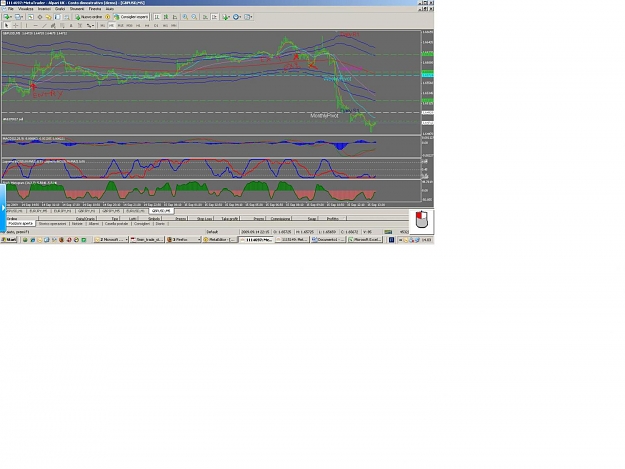The width and height of the screenshot is (625, 469).
Task: Open the Grafici menu
Action: (x=60, y=8)
